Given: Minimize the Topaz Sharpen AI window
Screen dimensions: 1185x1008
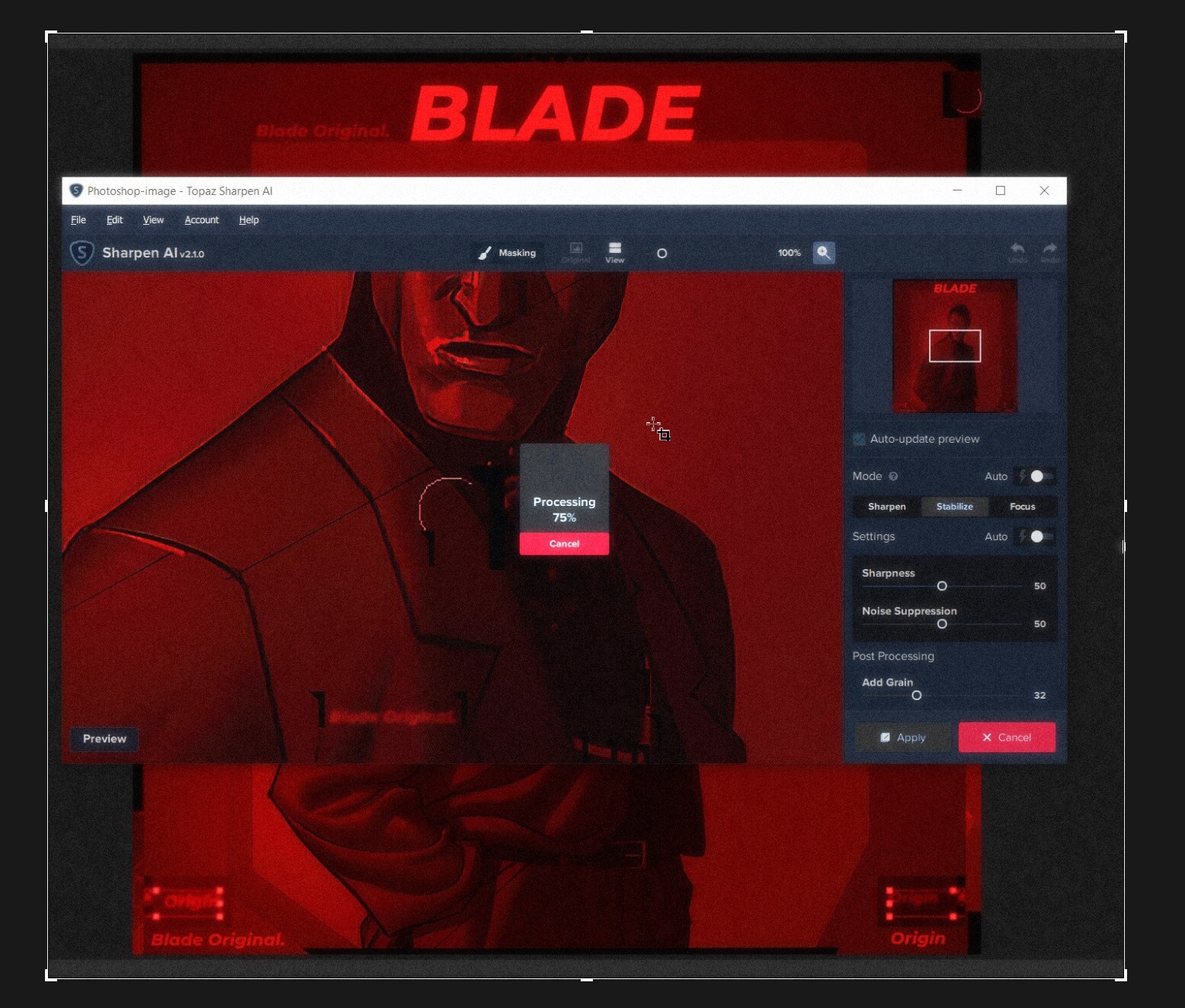Looking at the screenshot, I should pos(957,190).
